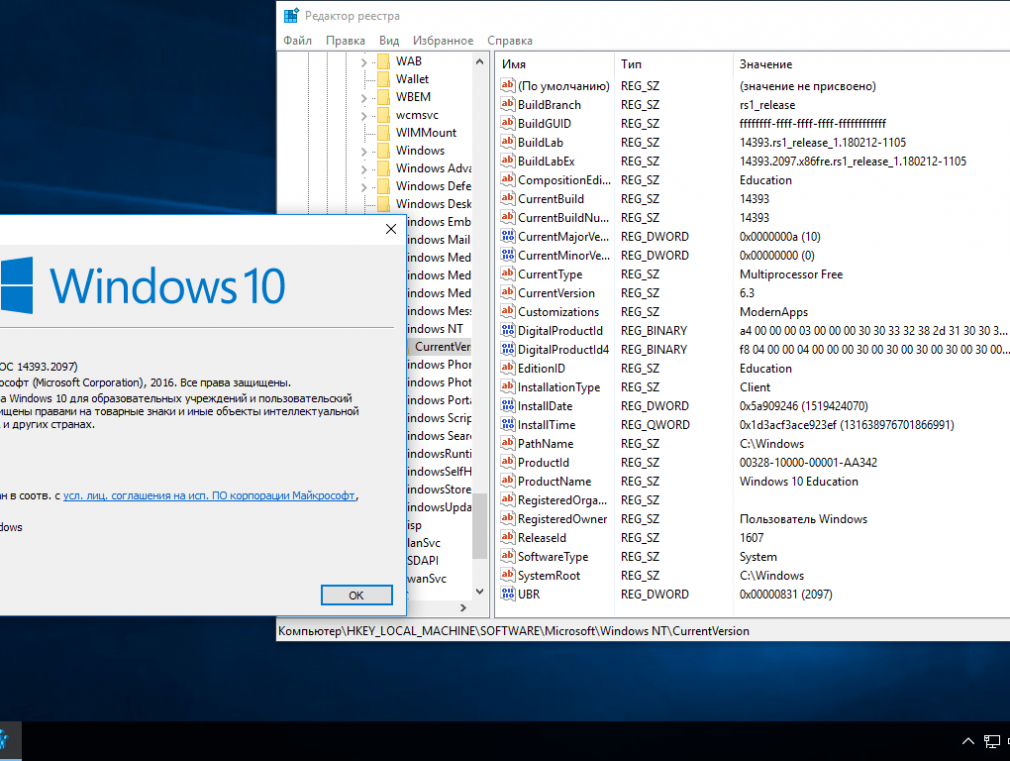The image size is (1010, 761).
Task: Expand the Windows Defe... tree node
Action: (364, 187)
